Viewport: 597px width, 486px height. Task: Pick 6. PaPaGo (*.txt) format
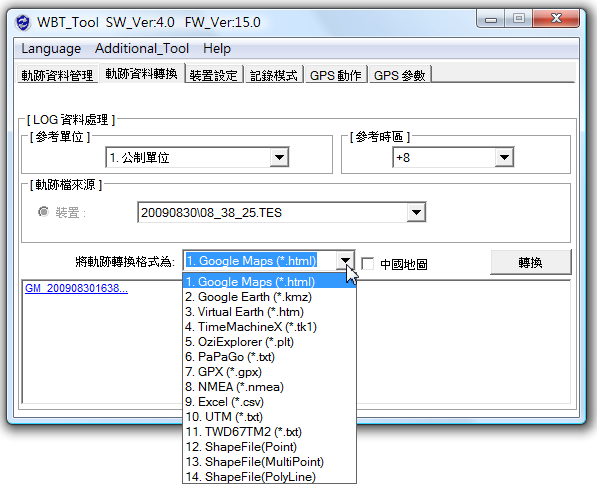270,357
